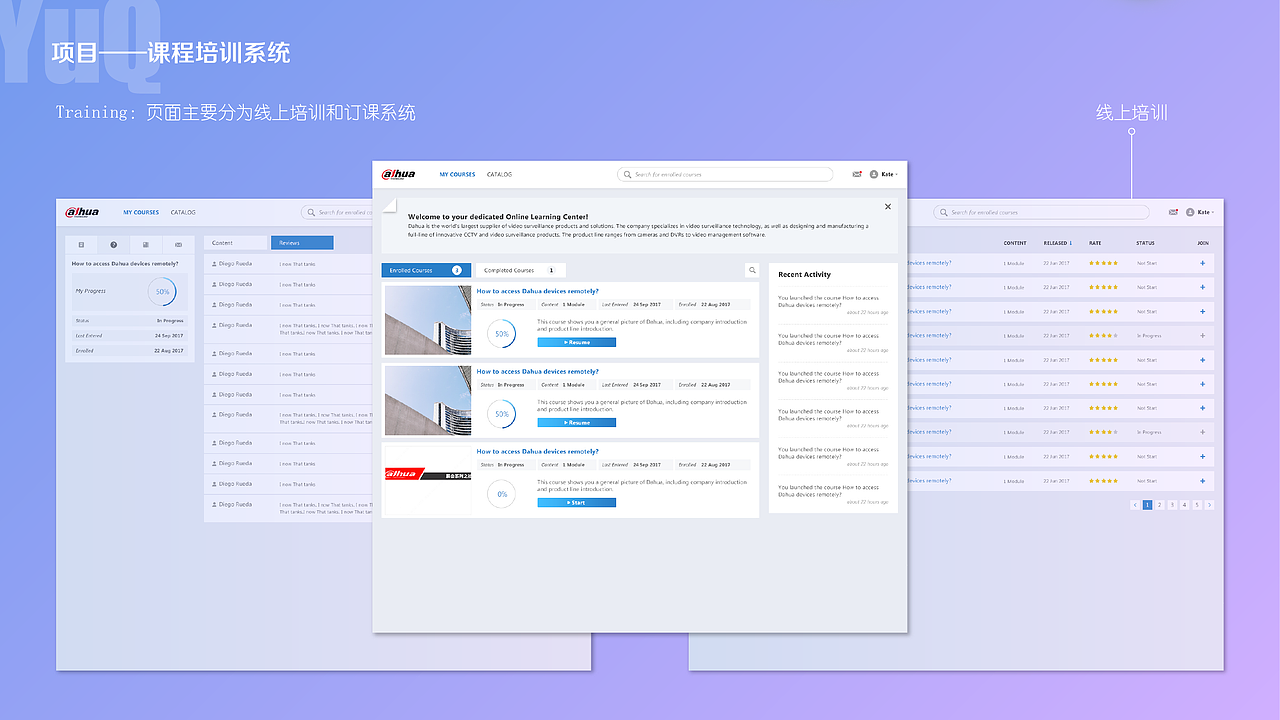Viewport: 1280px width, 720px height.
Task: Go to previous page in right window pagination
Action: pos(1135,505)
